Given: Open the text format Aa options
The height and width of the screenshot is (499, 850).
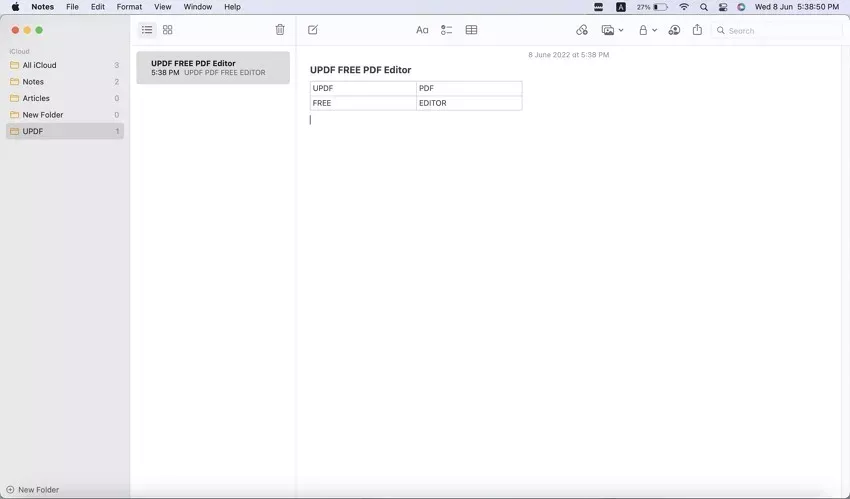Looking at the screenshot, I should coord(422,30).
